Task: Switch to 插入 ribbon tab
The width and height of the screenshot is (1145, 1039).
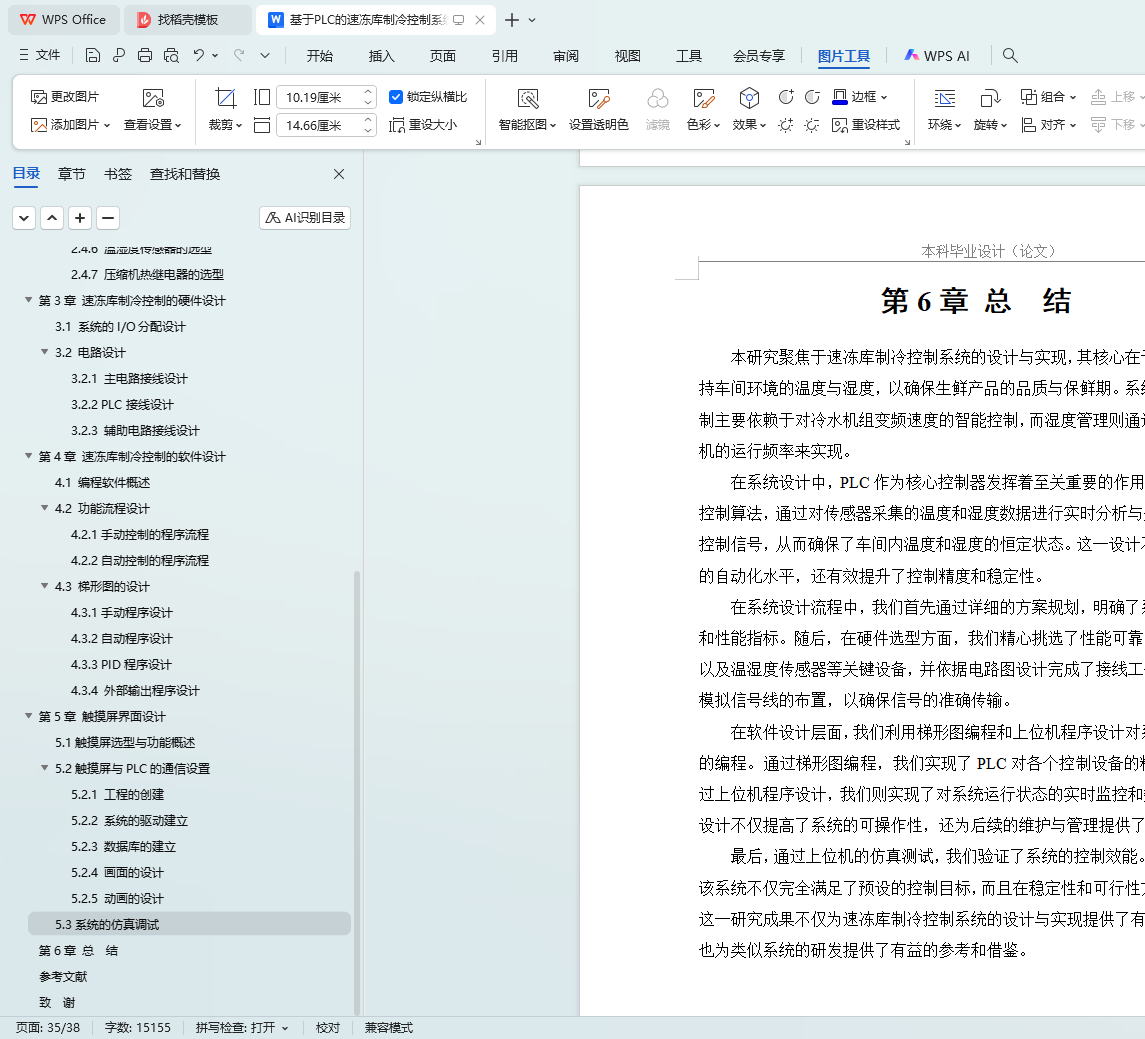Action: pyautogui.click(x=381, y=55)
